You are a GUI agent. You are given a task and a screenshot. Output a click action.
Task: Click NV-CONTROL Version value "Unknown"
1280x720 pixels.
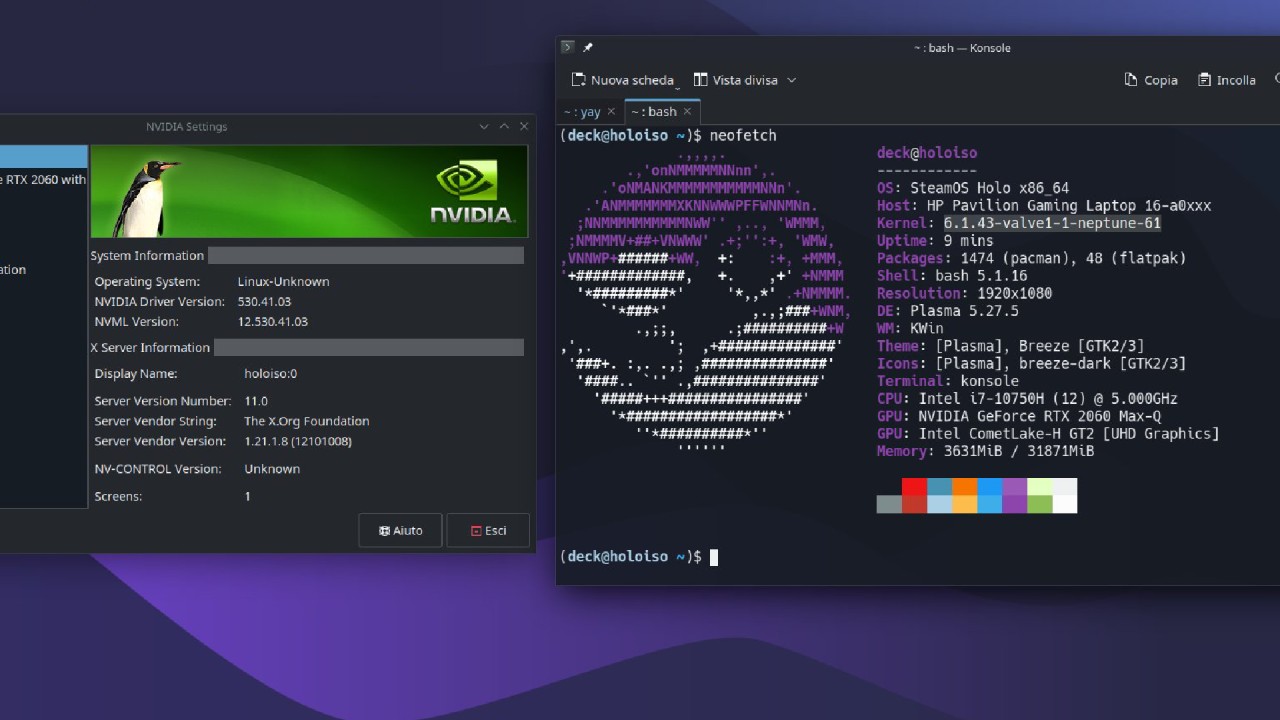(272, 469)
